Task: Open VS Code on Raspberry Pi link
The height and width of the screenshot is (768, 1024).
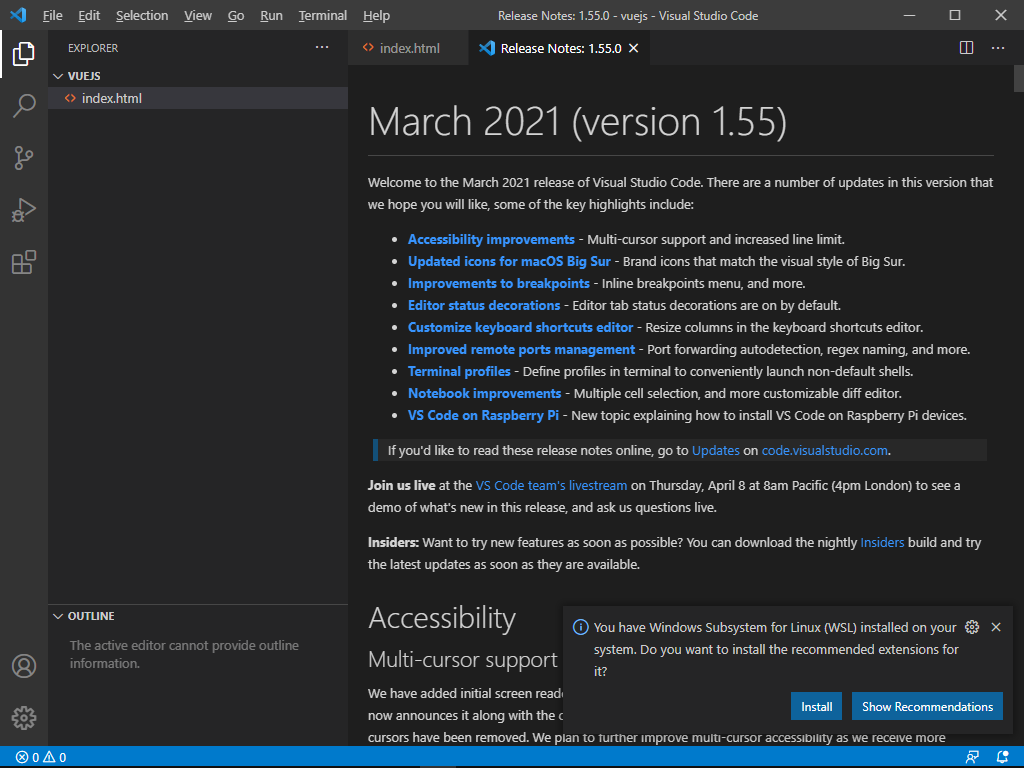Action: [483, 415]
